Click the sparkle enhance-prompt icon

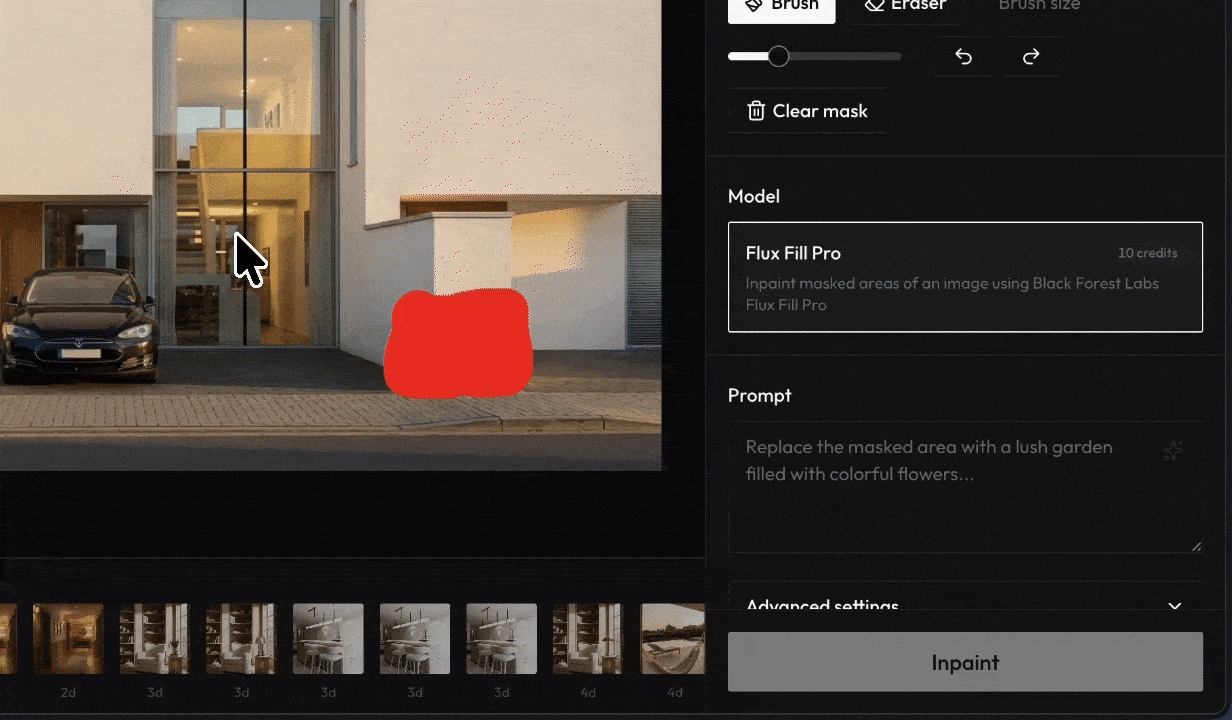tap(1173, 452)
